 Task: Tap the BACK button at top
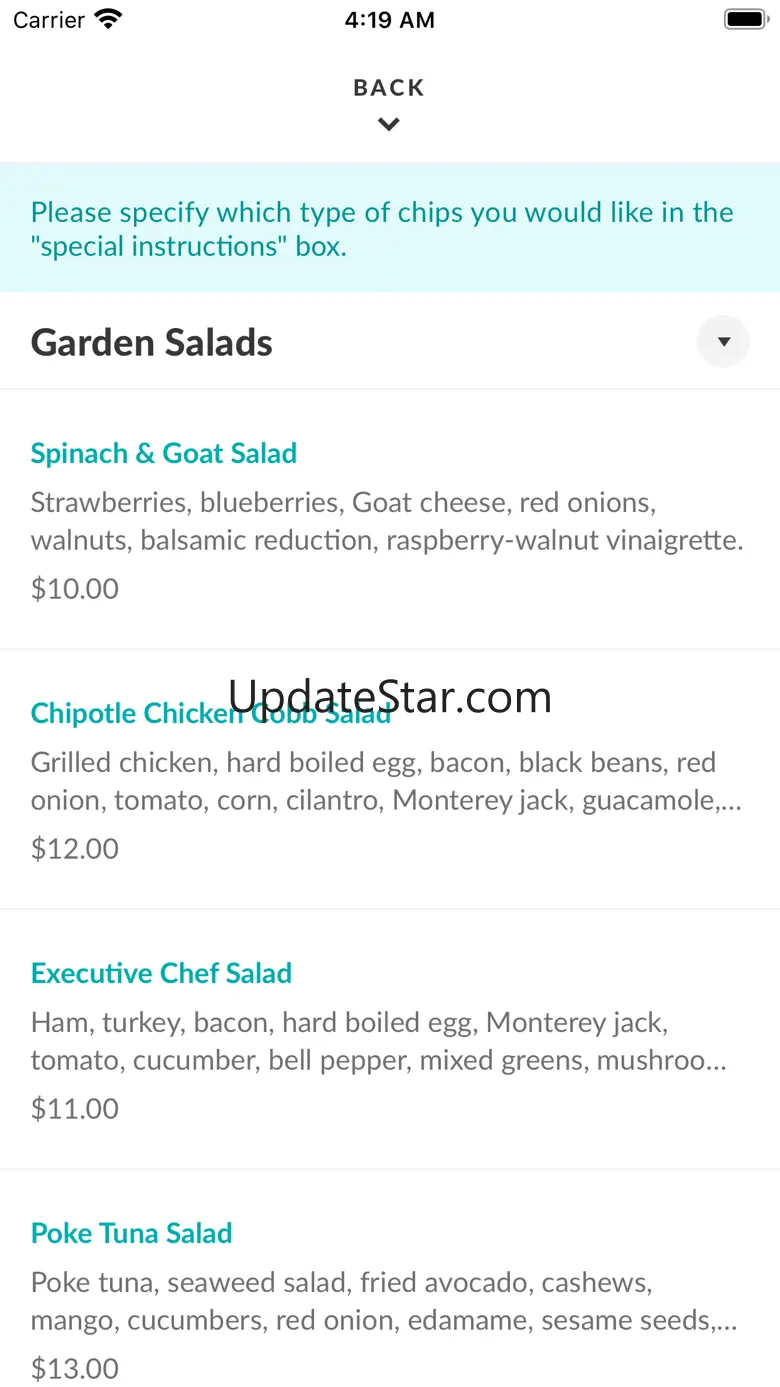point(389,88)
